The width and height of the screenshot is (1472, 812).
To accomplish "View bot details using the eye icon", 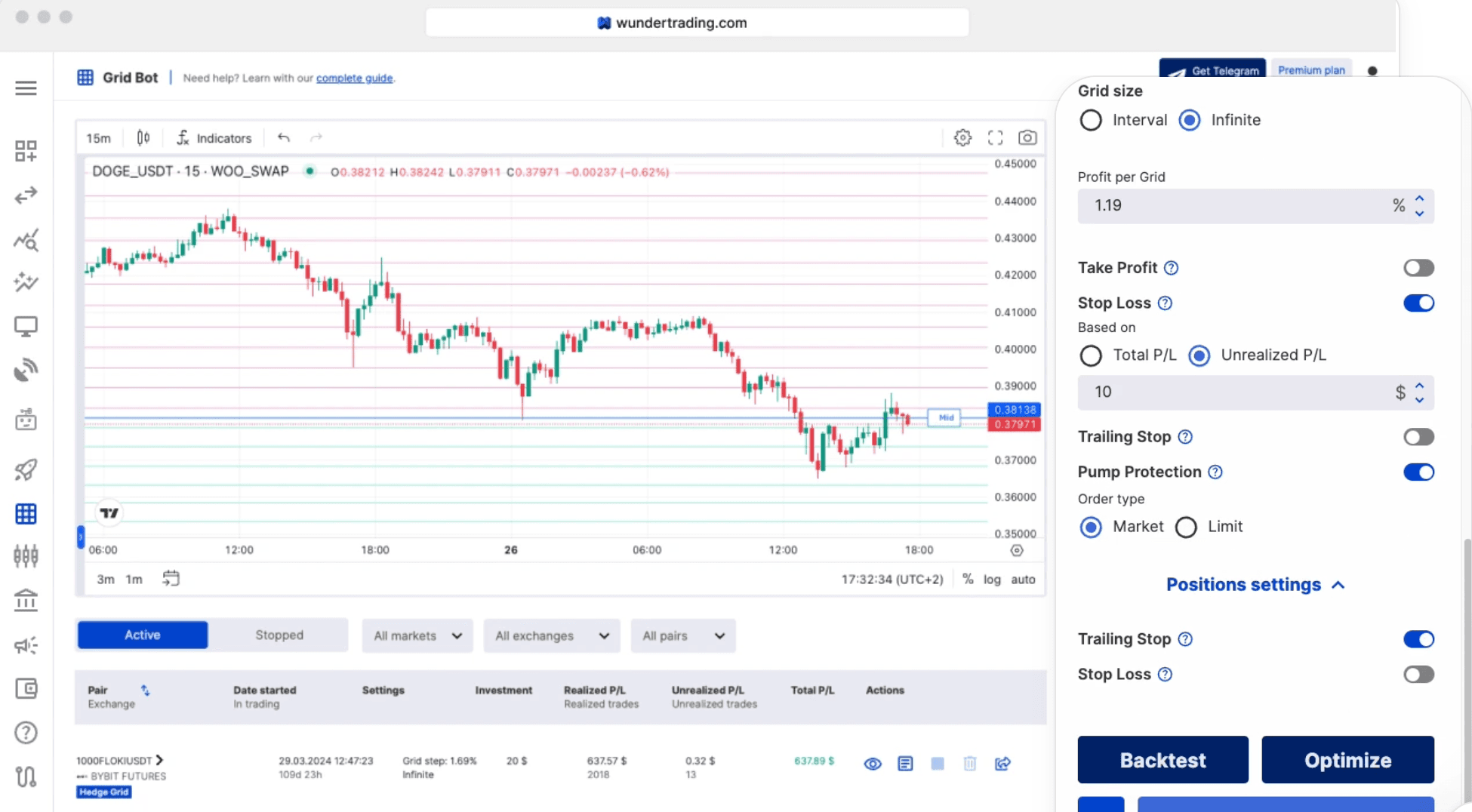I will tap(872, 764).
